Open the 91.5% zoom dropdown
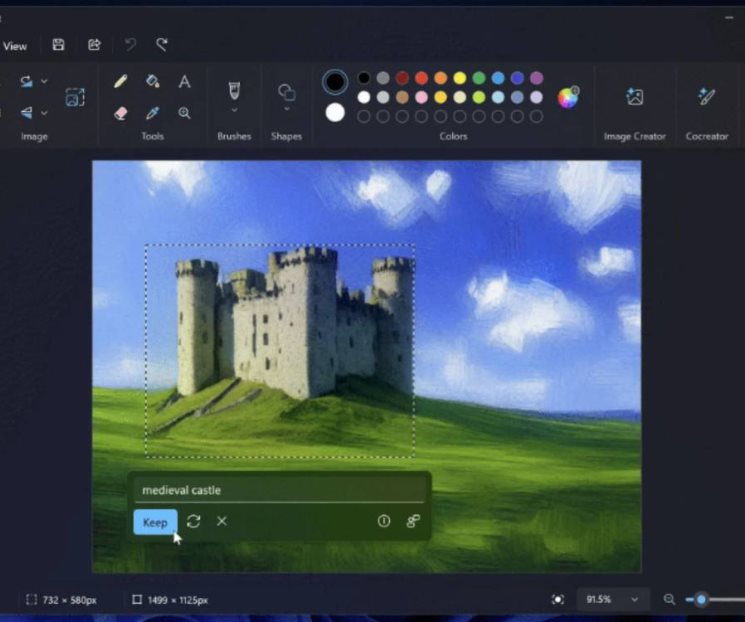The height and width of the screenshot is (622, 745). click(x=612, y=600)
